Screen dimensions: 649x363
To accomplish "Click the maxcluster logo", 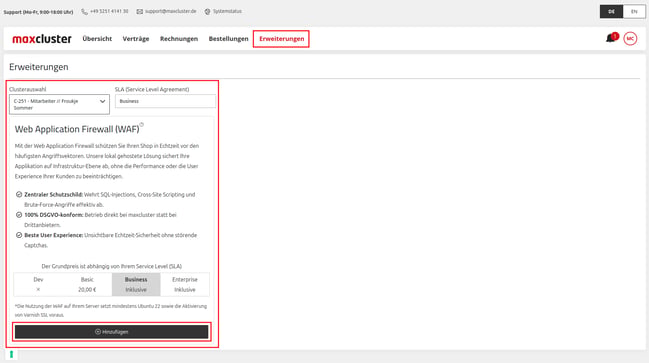I will 42,39.
